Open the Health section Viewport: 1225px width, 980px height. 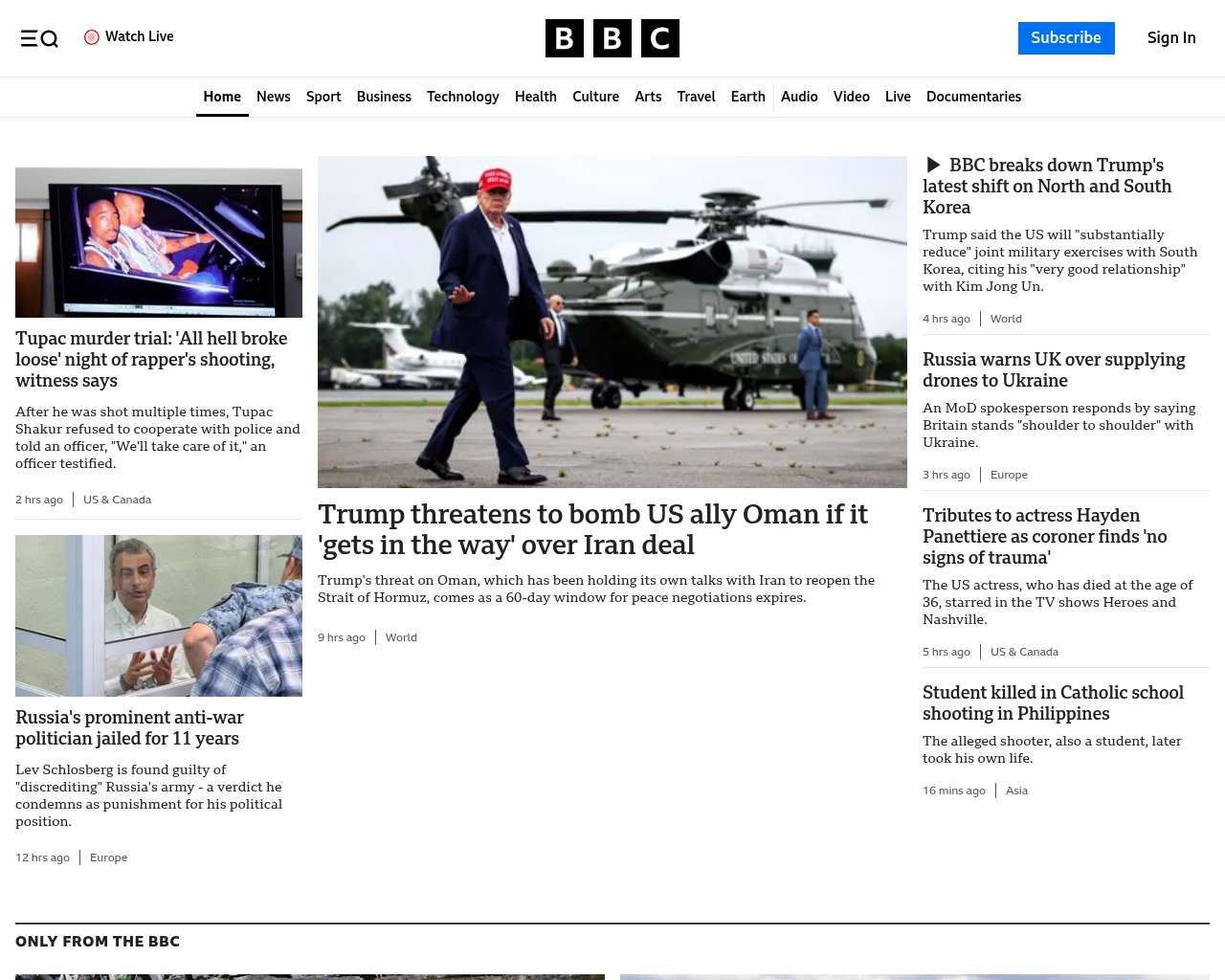[536, 97]
